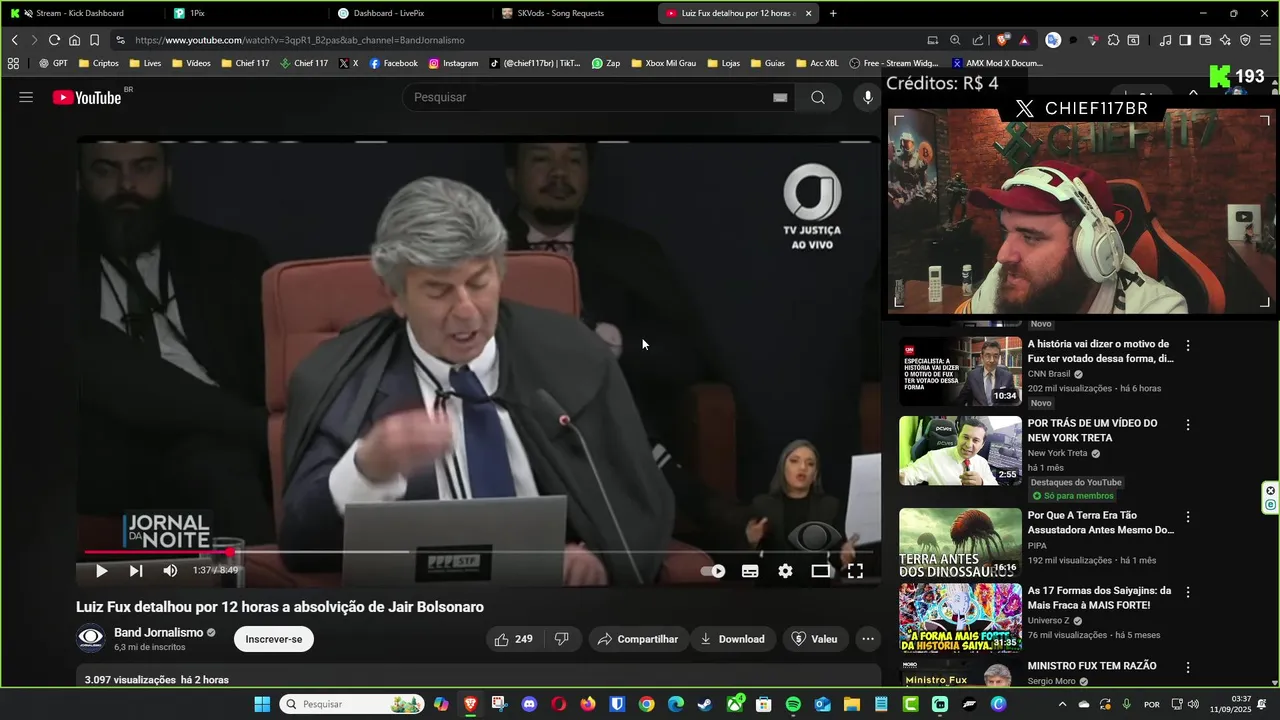Open the Leo AI sparkle icon
The height and width of the screenshot is (720, 1280).
point(1225,40)
